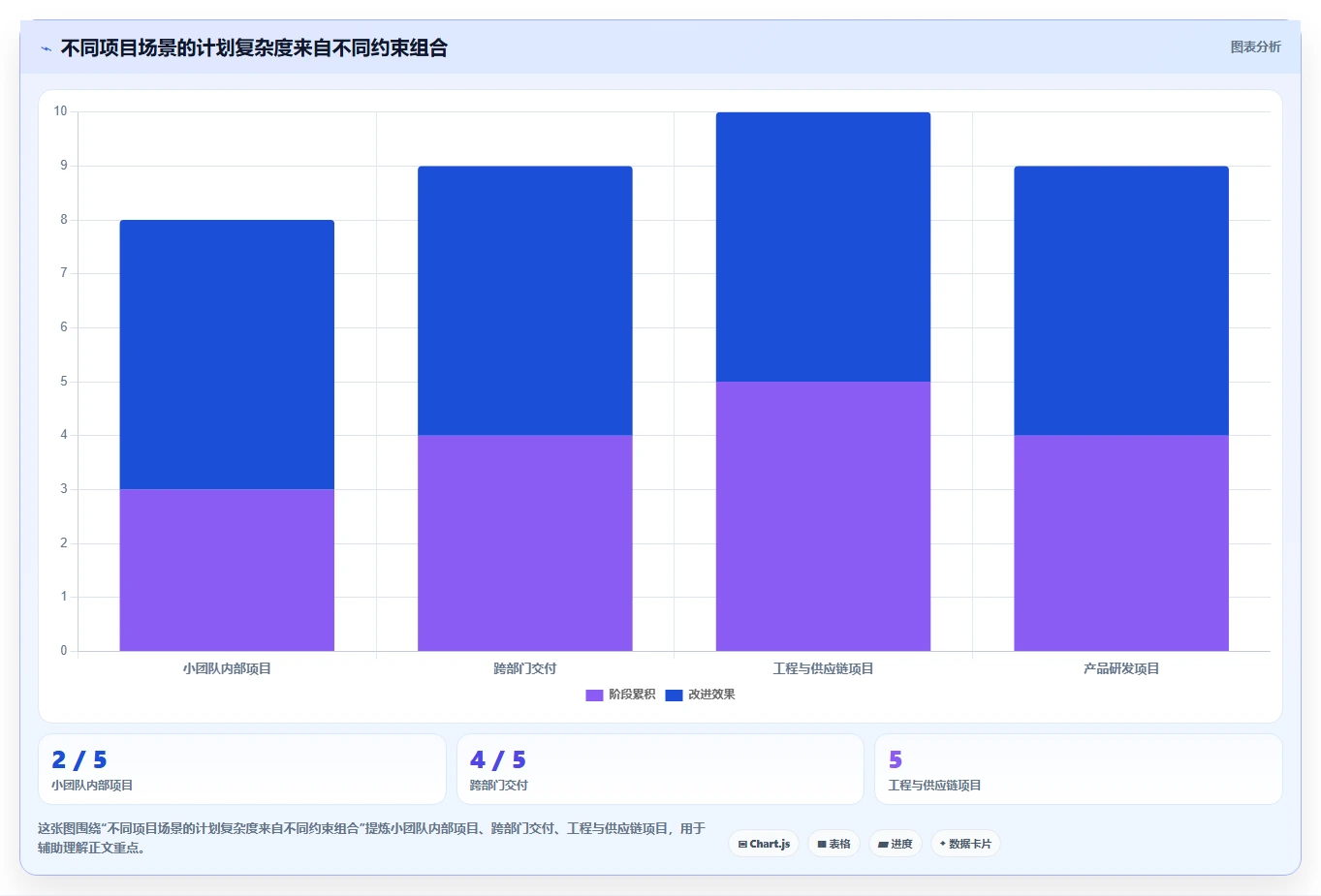Click the blue bar segment for 工程与供应链项目

point(823,247)
